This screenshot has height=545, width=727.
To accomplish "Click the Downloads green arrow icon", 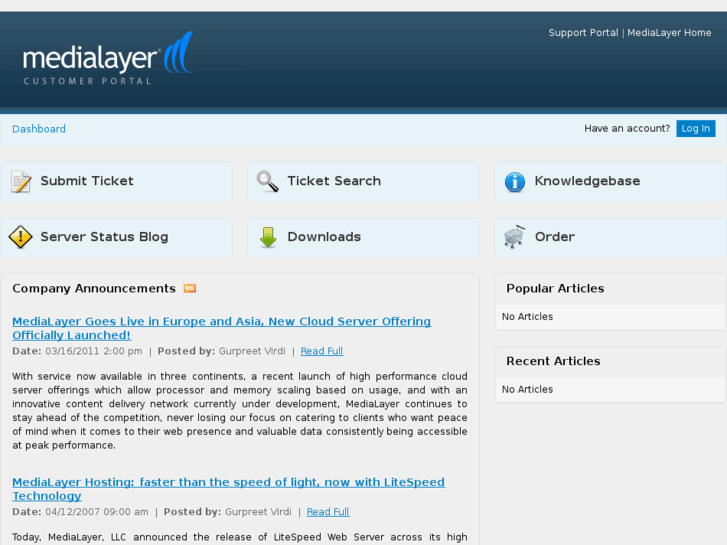I will (268, 237).
